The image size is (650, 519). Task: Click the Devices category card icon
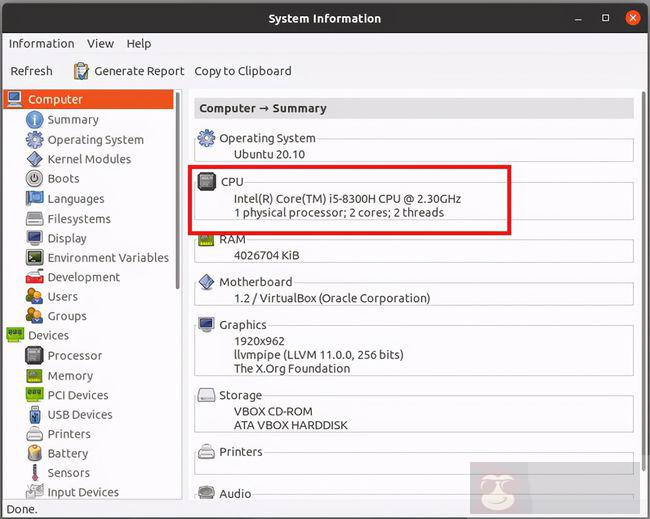click(x=15, y=335)
